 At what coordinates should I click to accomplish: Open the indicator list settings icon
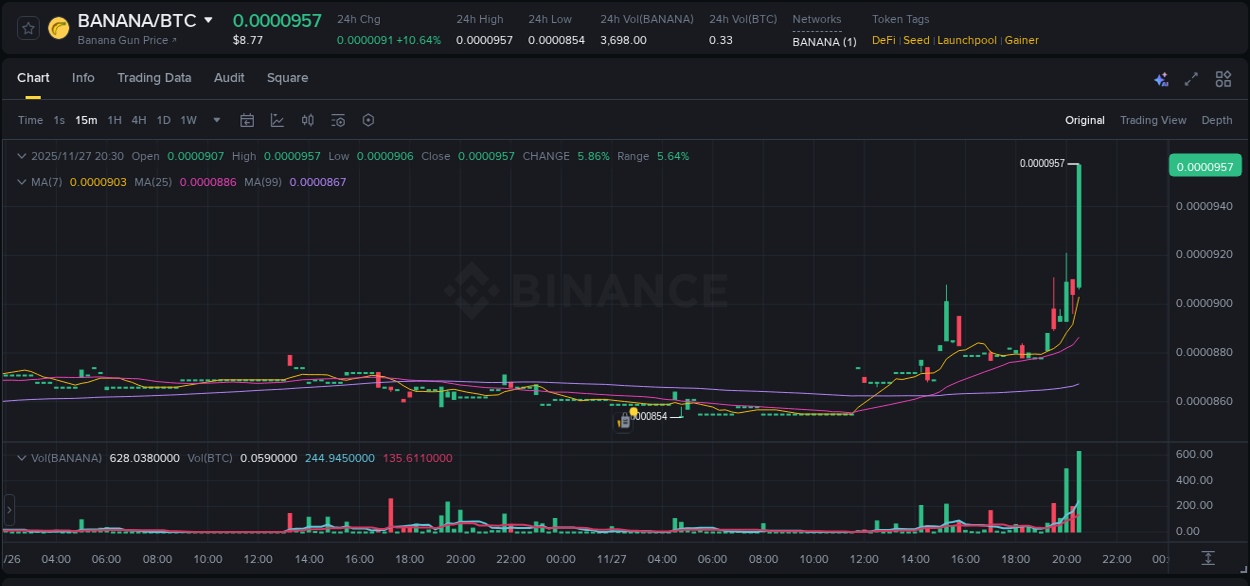338,120
